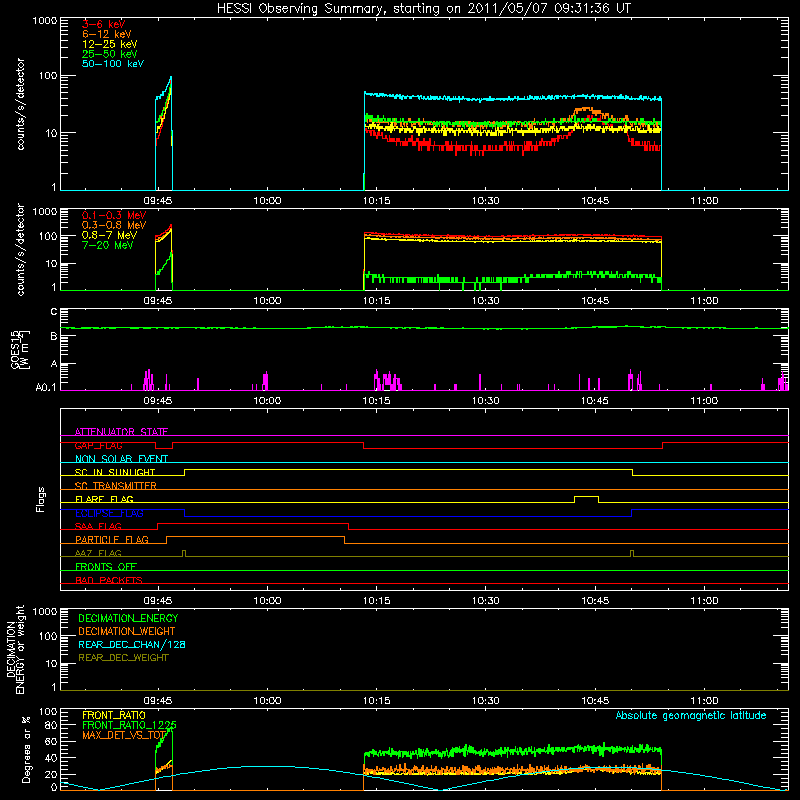The width and height of the screenshot is (800, 800).
Task: Click the 0.8-7 MeV legend entry
Action: (x=109, y=235)
